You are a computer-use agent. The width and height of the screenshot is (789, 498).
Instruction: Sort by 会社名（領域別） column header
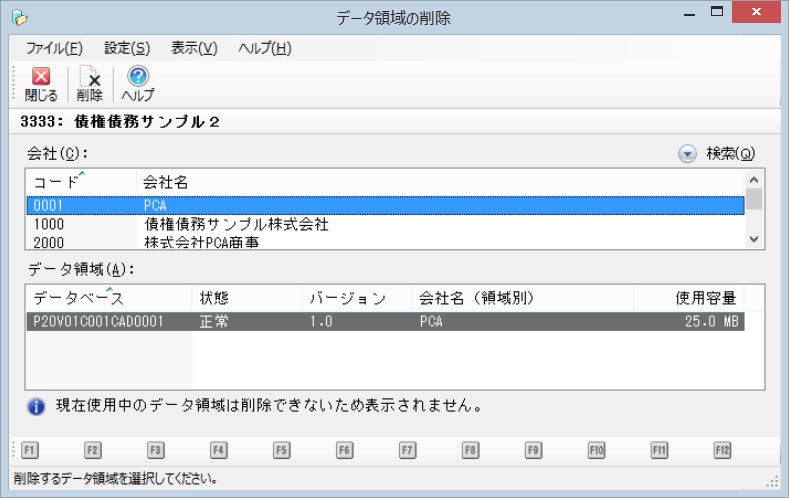523,298
